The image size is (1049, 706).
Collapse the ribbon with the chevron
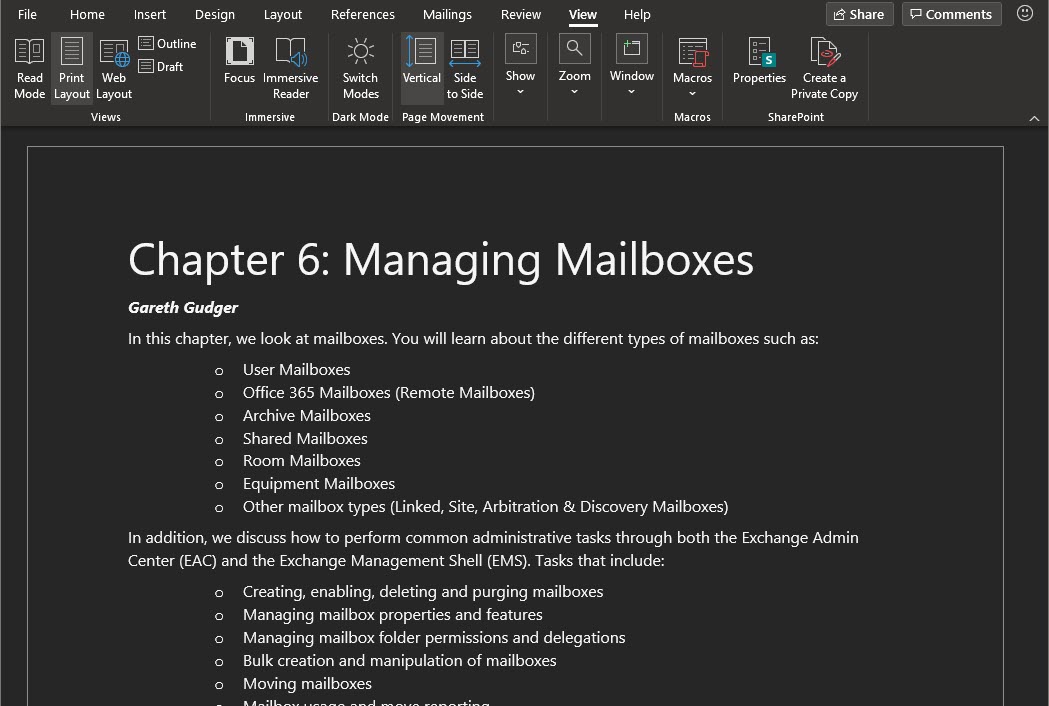1035,117
